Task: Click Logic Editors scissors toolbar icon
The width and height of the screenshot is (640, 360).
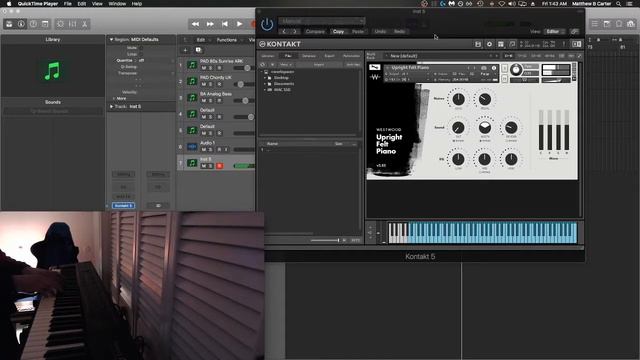Action: point(84,24)
